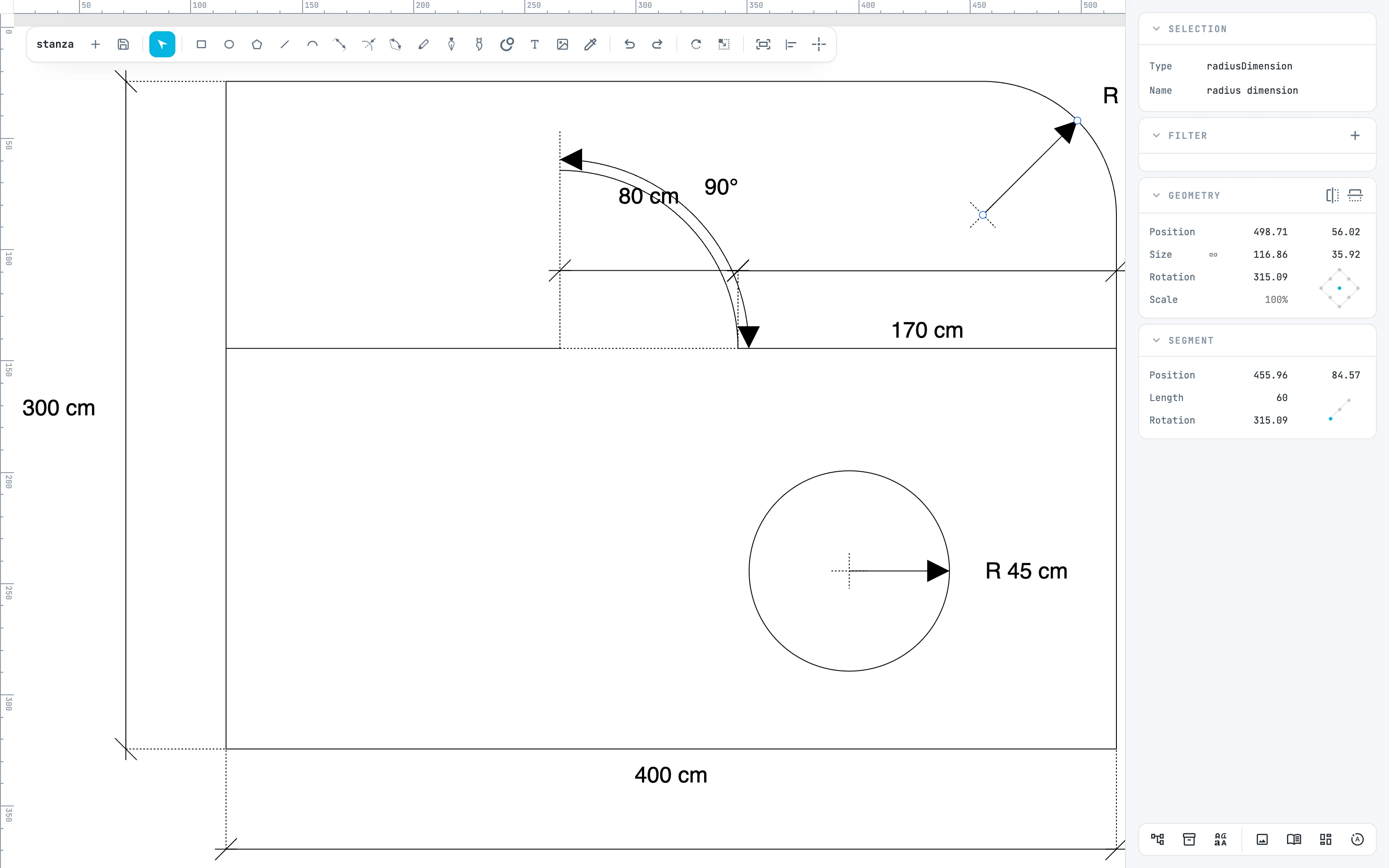Click the flip vertical icon in Geometry
1389x868 pixels.
click(1355, 195)
